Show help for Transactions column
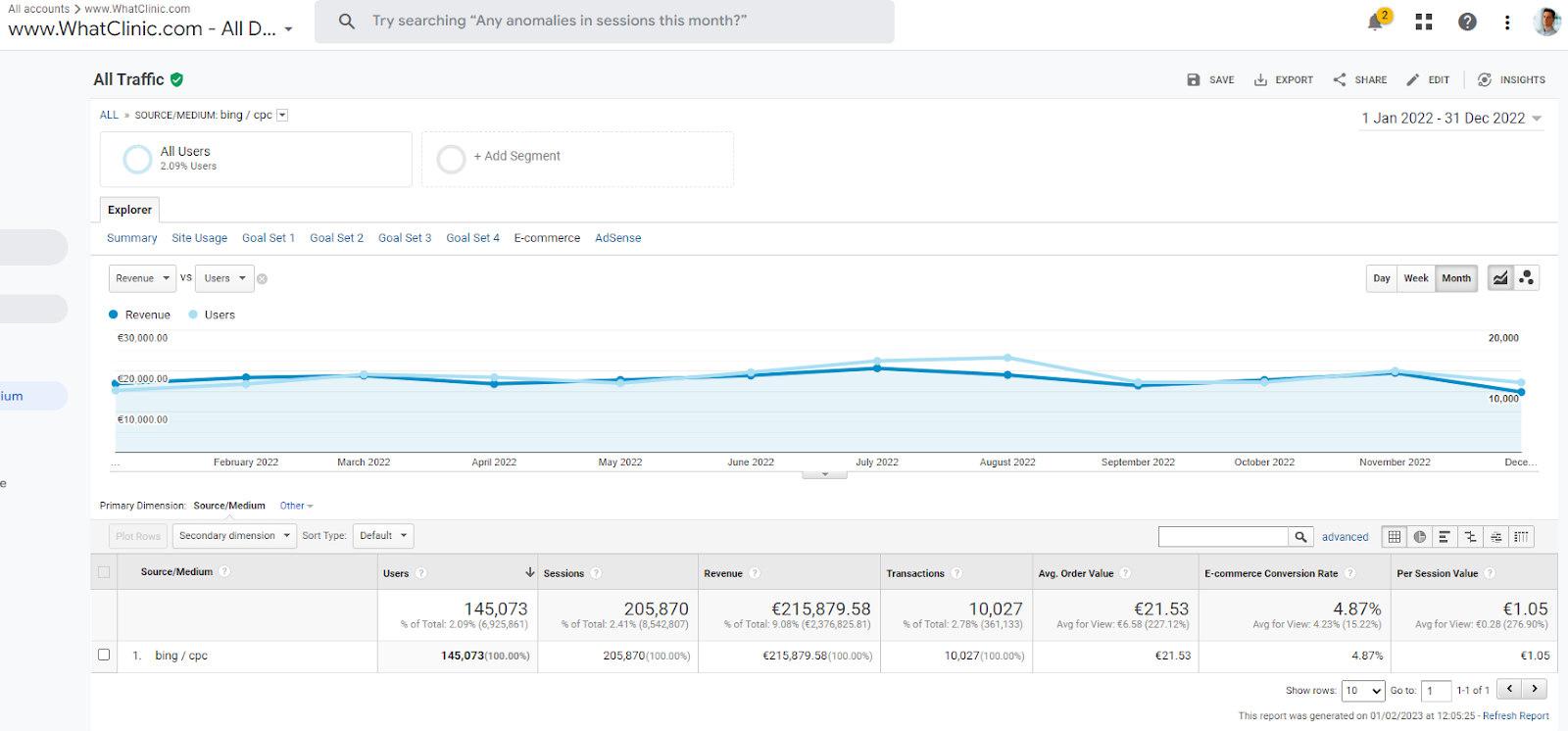 point(956,573)
